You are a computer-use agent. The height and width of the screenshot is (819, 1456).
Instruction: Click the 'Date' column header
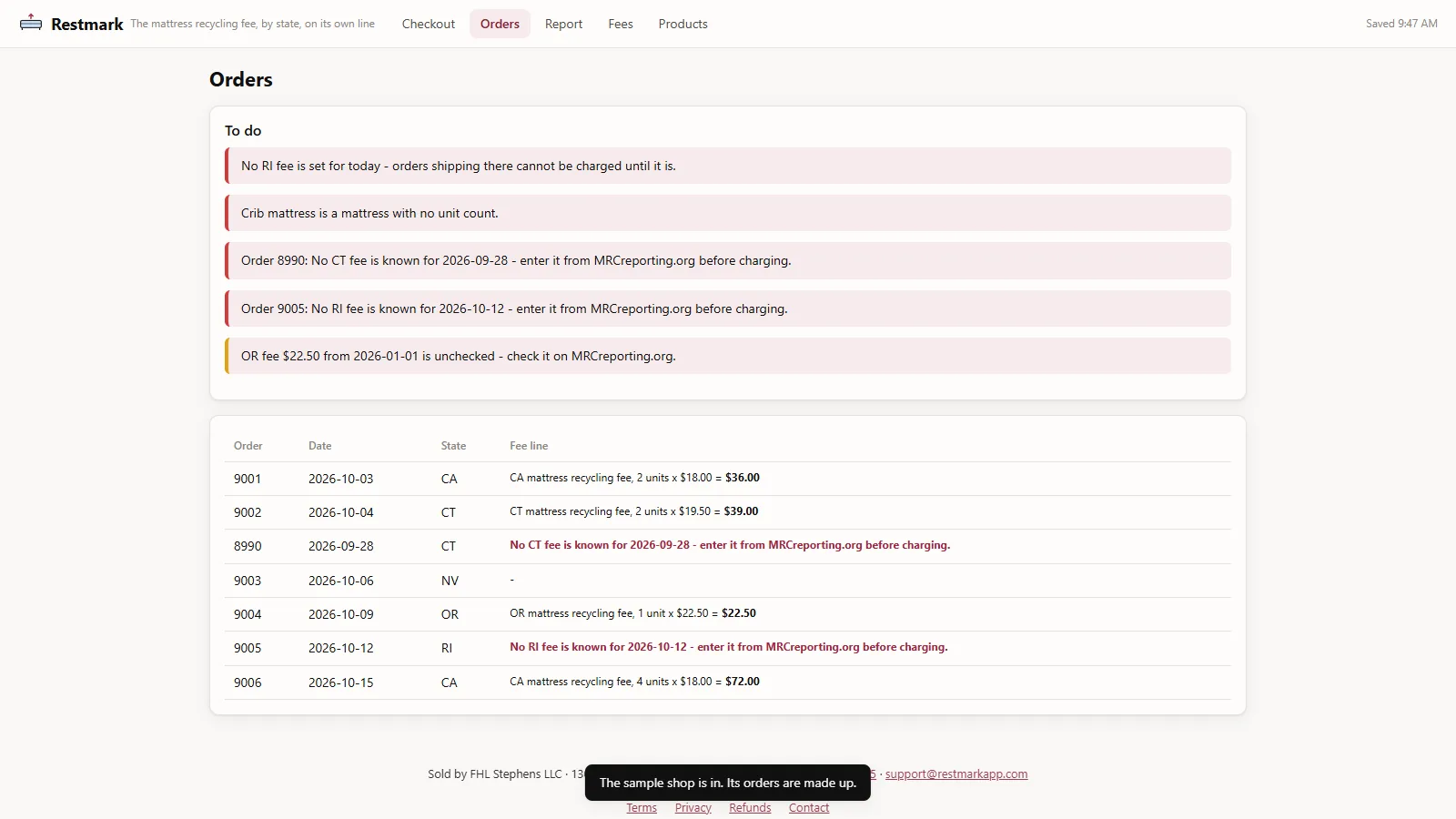pos(319,446)
